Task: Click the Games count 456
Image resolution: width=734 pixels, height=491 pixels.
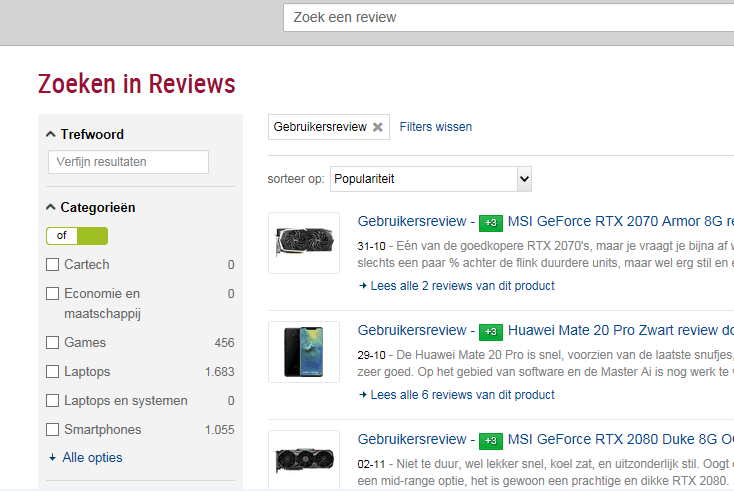Action: tap(225, 343)
